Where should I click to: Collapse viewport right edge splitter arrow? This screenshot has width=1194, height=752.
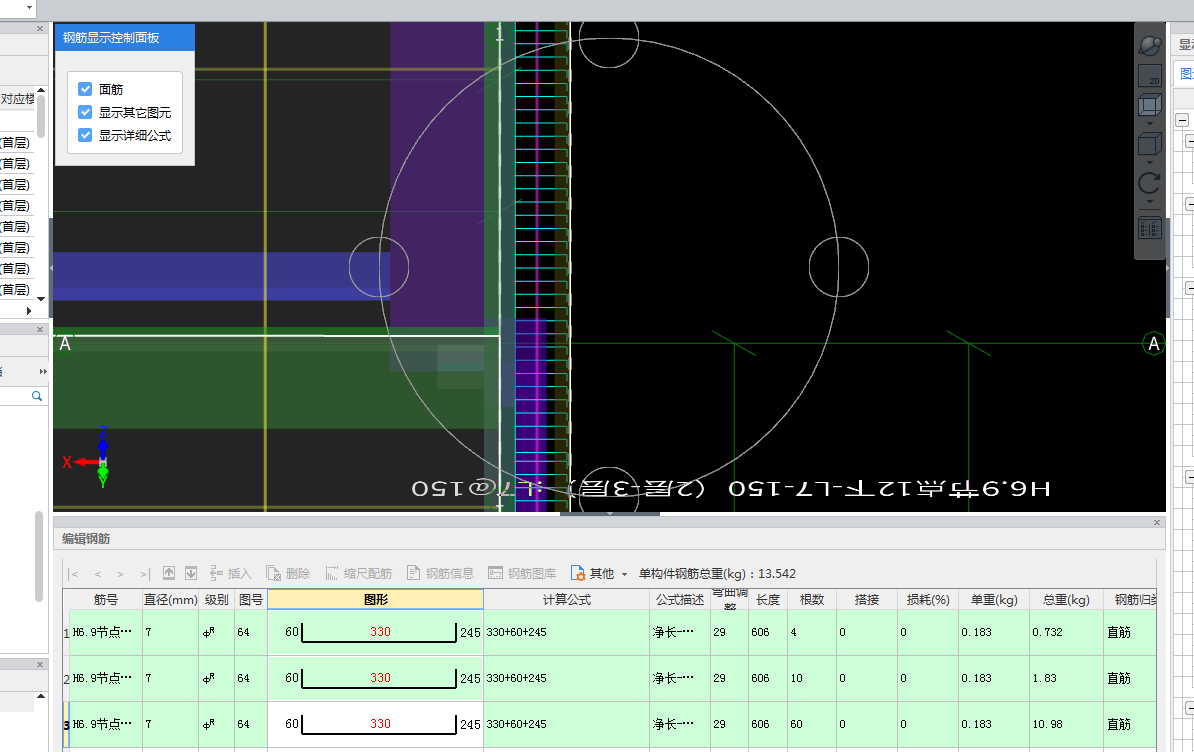1167,268
